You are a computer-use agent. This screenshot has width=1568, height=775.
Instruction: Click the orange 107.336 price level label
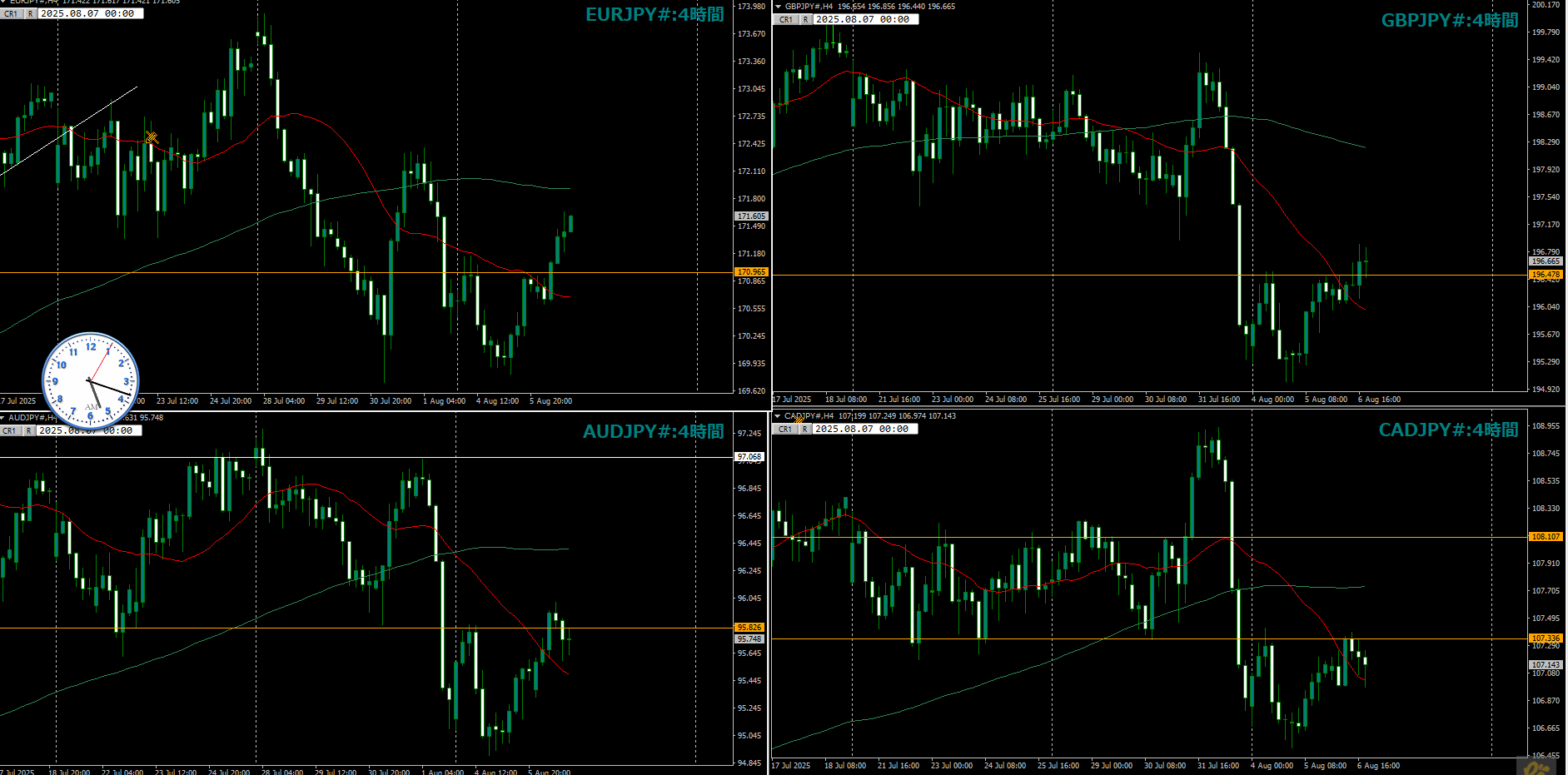coord(1546,638)
